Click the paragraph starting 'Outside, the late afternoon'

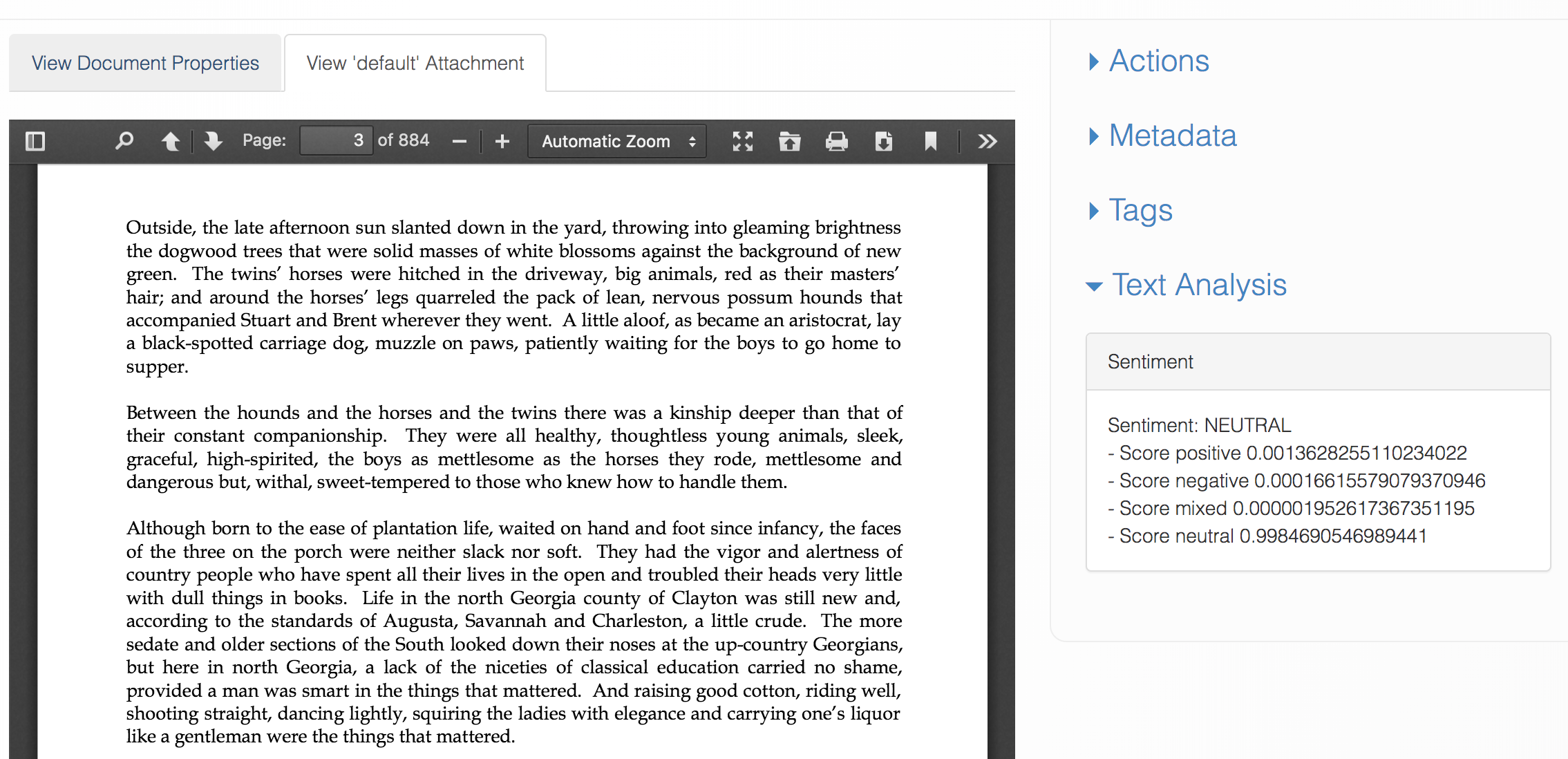[x=514, y=297]
